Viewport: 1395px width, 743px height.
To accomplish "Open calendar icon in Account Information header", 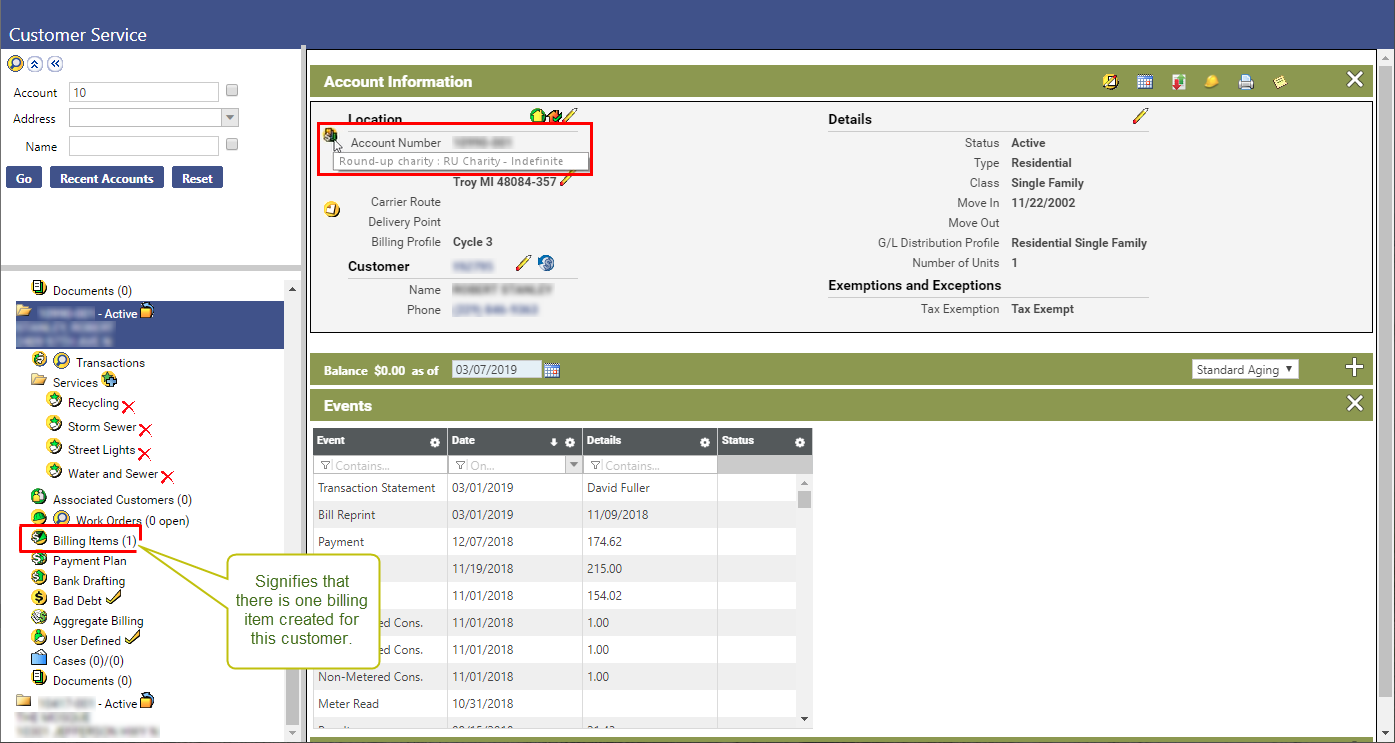I will pos(1146,82).
